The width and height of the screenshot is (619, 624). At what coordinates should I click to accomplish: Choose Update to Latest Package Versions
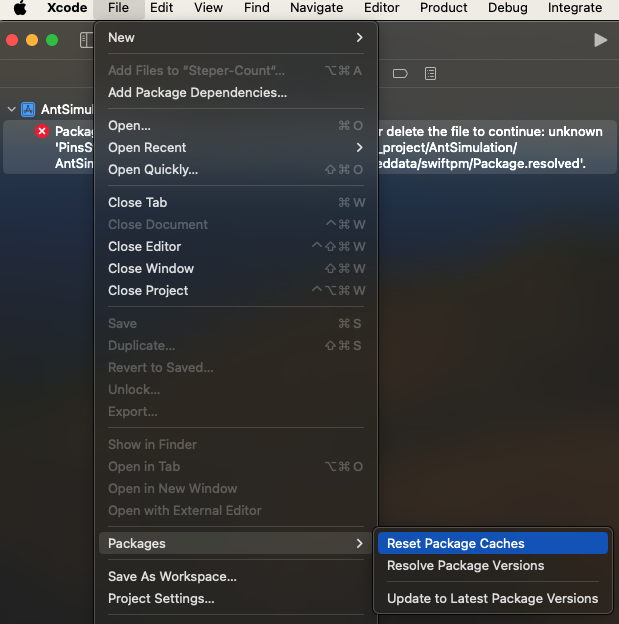click(493, 599)
